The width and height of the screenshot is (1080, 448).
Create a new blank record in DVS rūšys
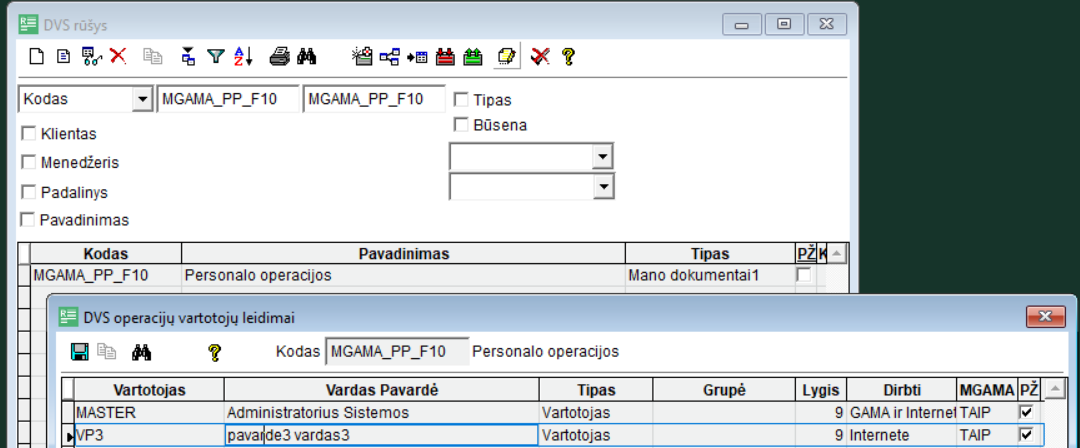click(36, 57)
